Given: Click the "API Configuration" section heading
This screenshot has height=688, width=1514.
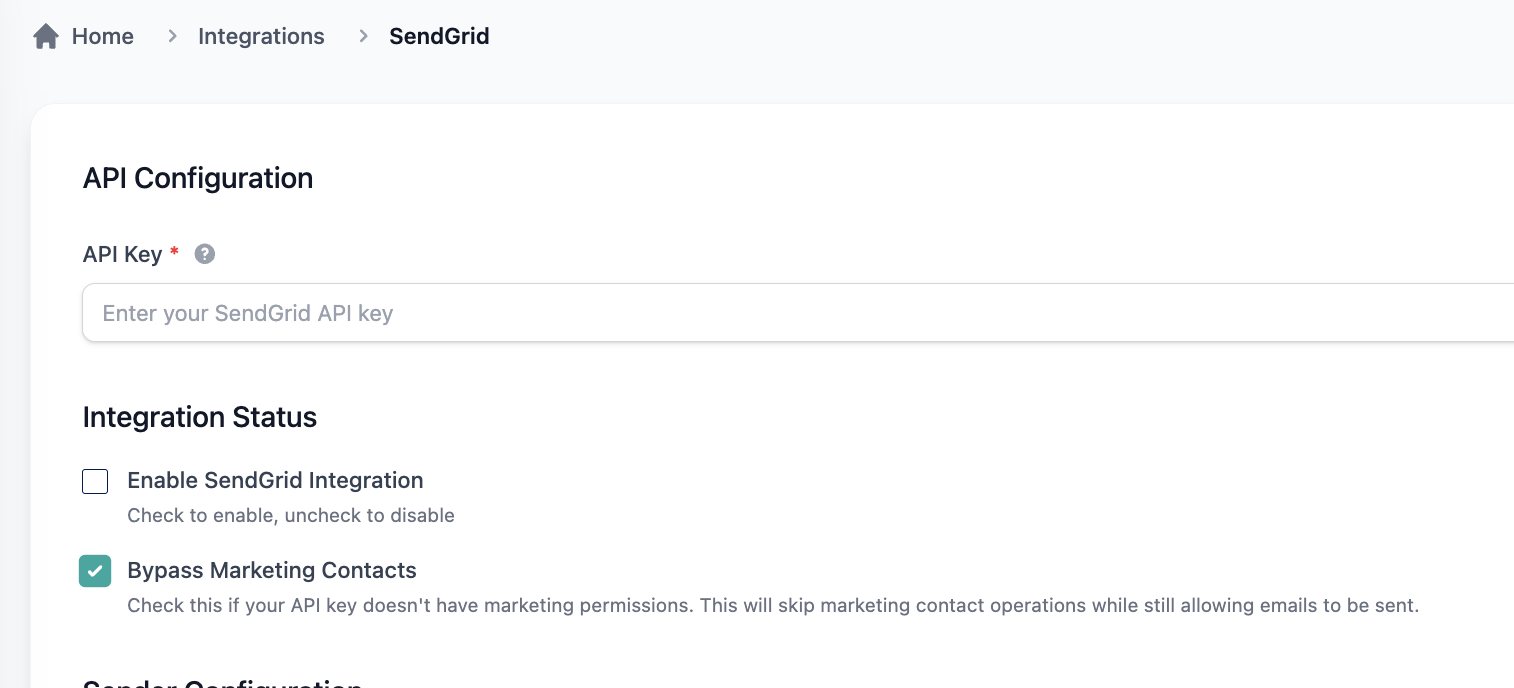Looking at the screenshot, I should (x=198, y=178).
